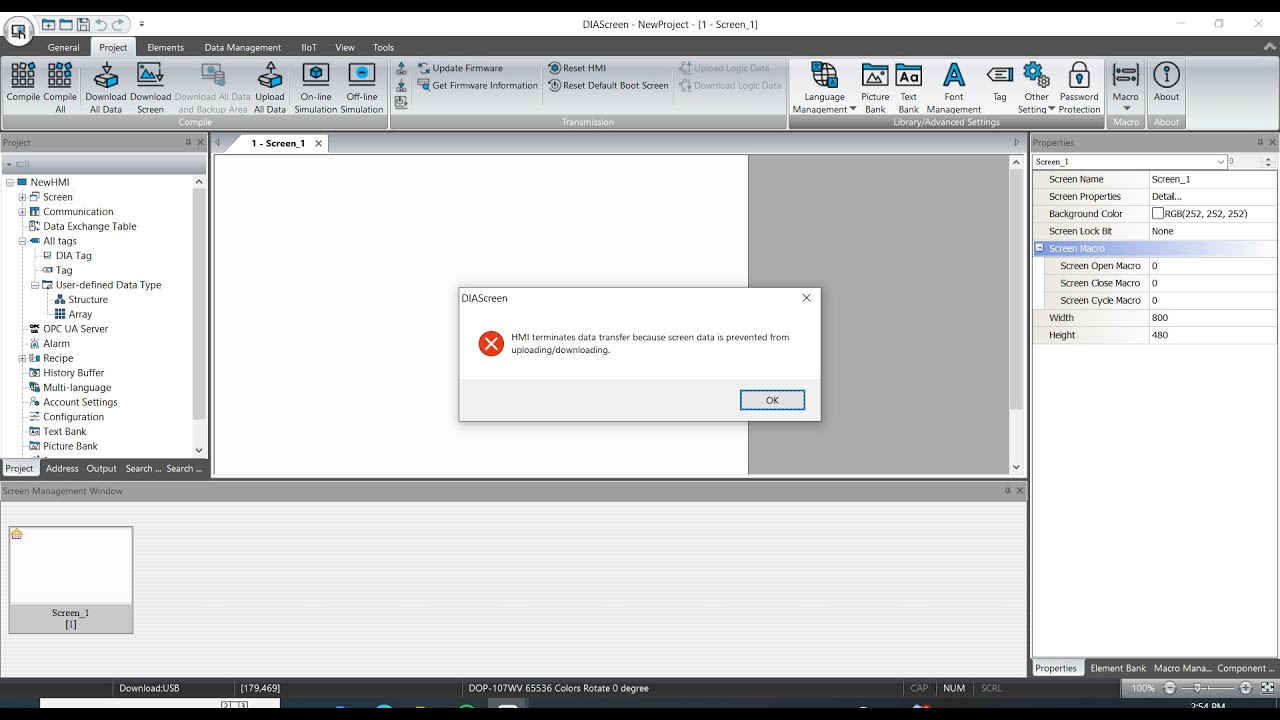Select OPC UA Server in project tree
Screen dimensions: 1280x720
pos(75,329)
